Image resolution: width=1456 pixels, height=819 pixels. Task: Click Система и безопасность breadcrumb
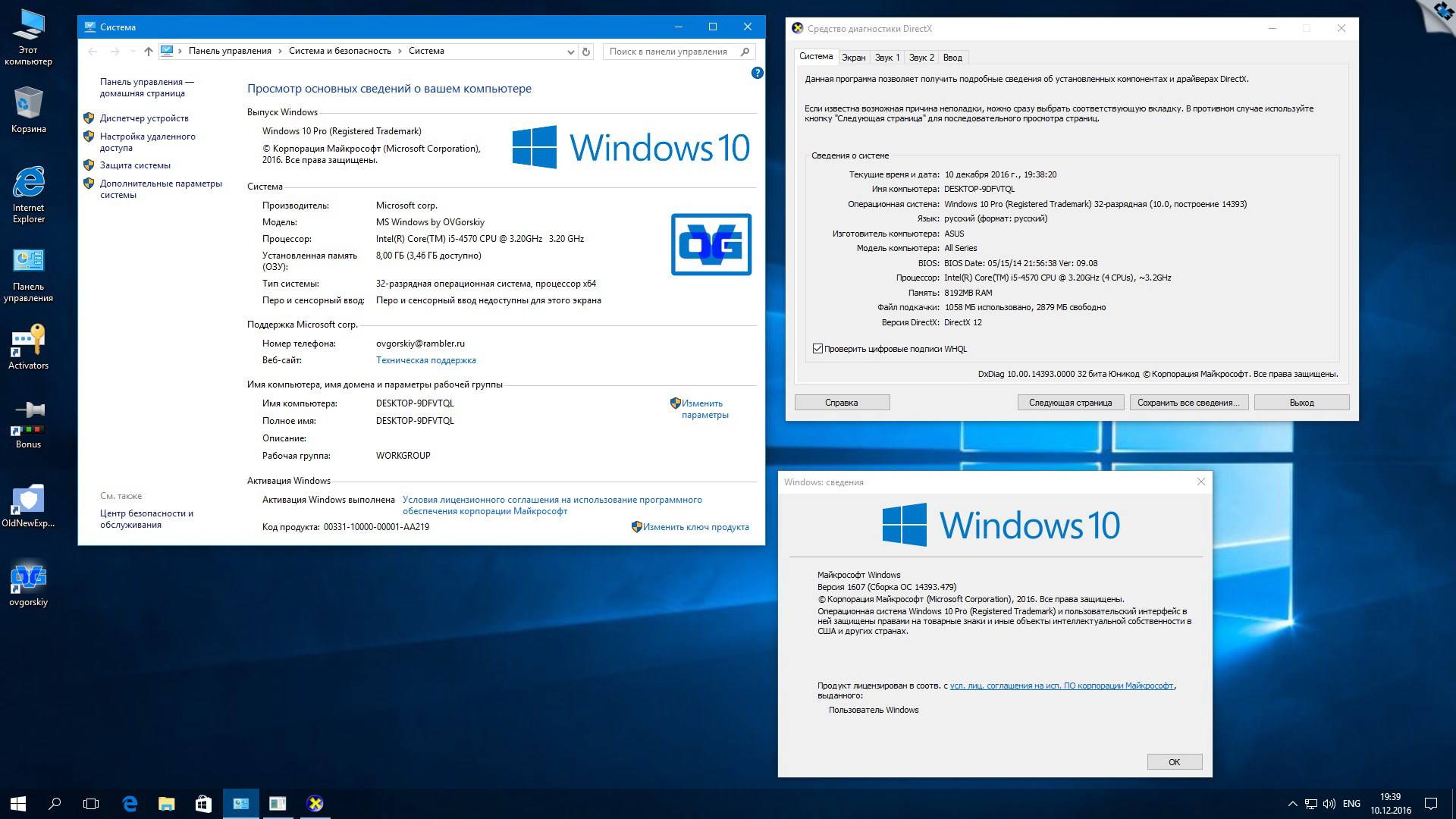tap(340, 51)
